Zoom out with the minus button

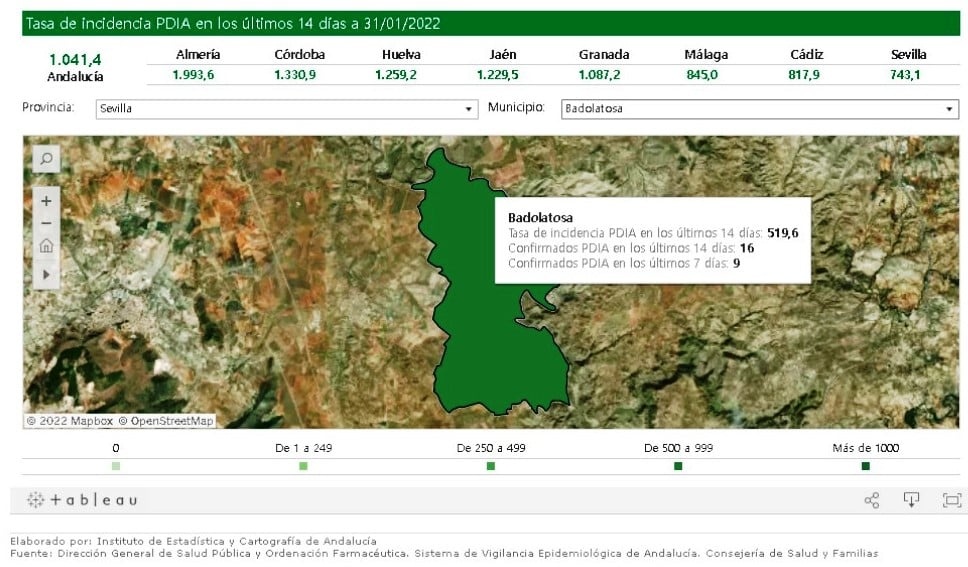(47, 223)
